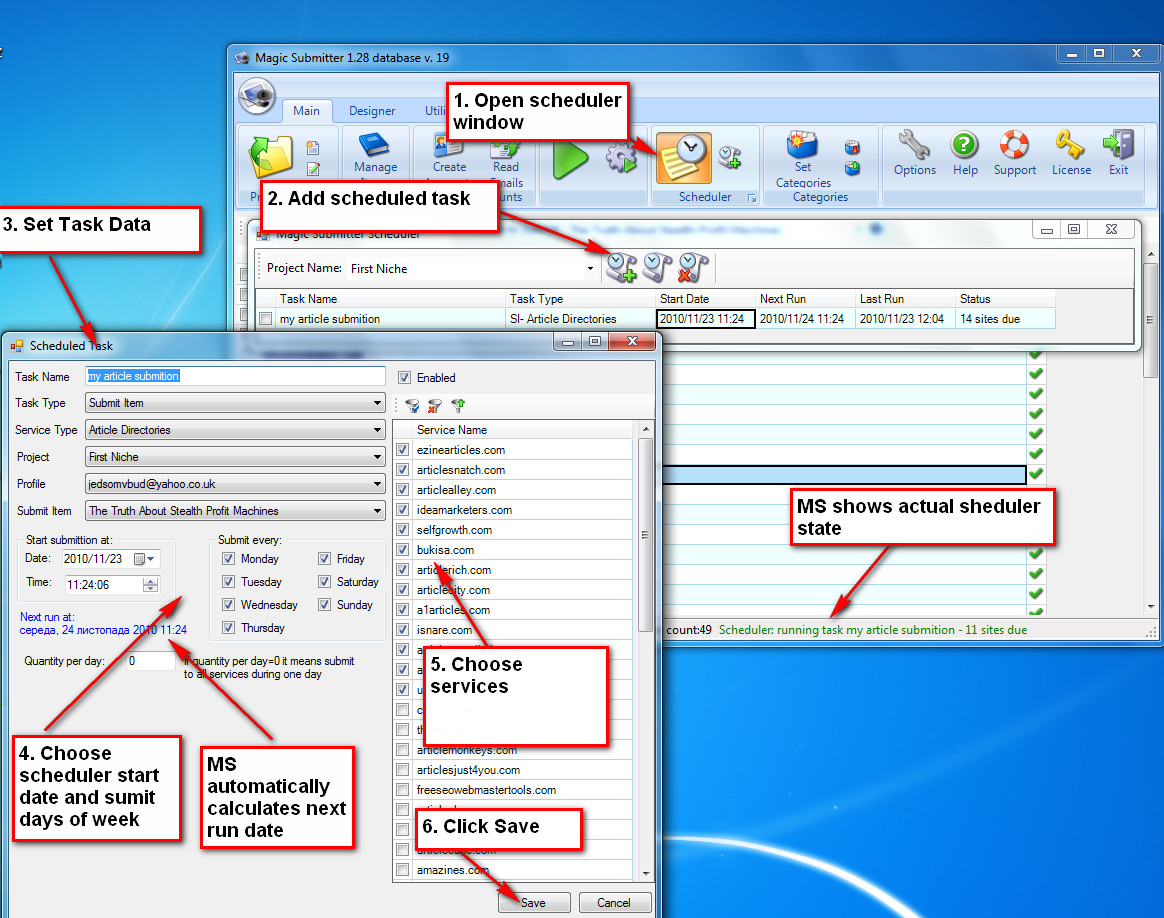Click Save in Scheduled Task dialog
The image size is (1164, 918).
[x=534, y=902]
